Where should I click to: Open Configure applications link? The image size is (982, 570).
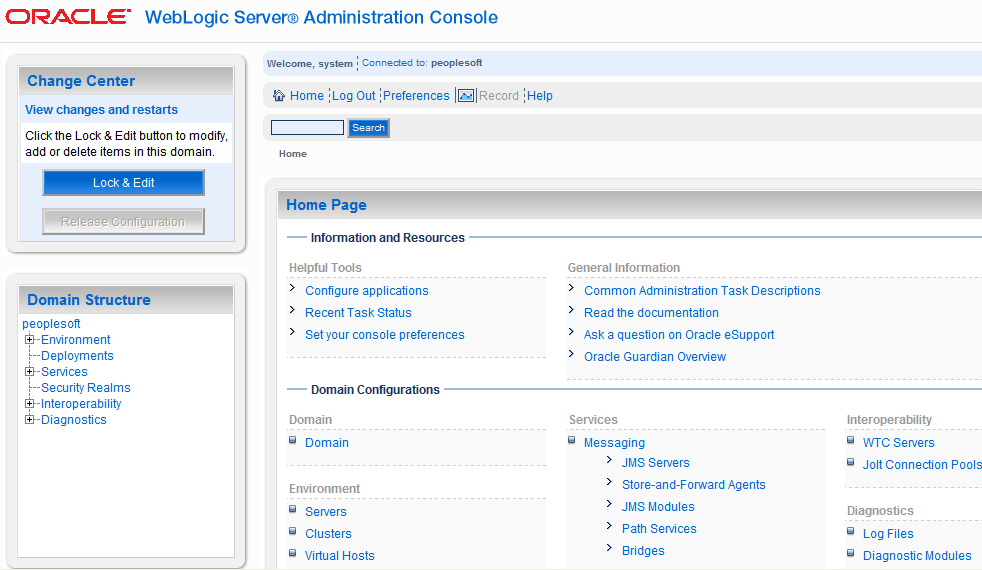click(367, 291)
